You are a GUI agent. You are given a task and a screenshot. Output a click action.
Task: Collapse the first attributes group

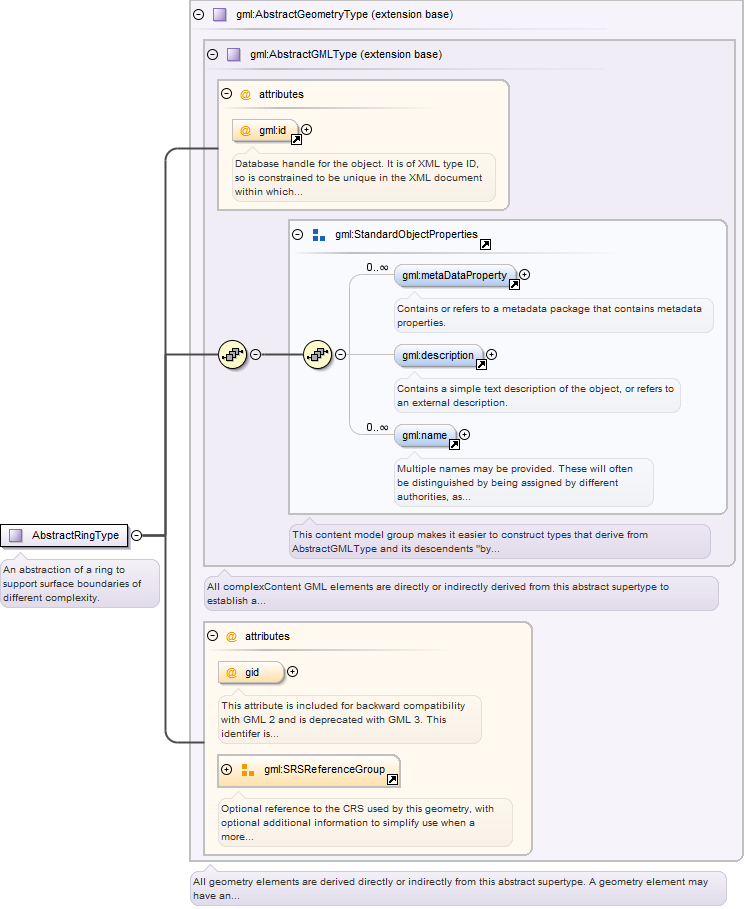pyautogui.click(x=227, y=94)
